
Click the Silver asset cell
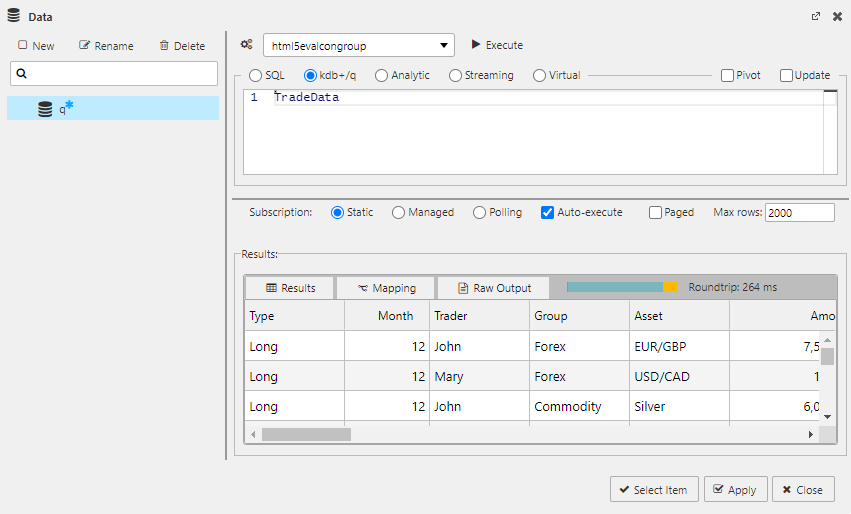pos(679,406)
